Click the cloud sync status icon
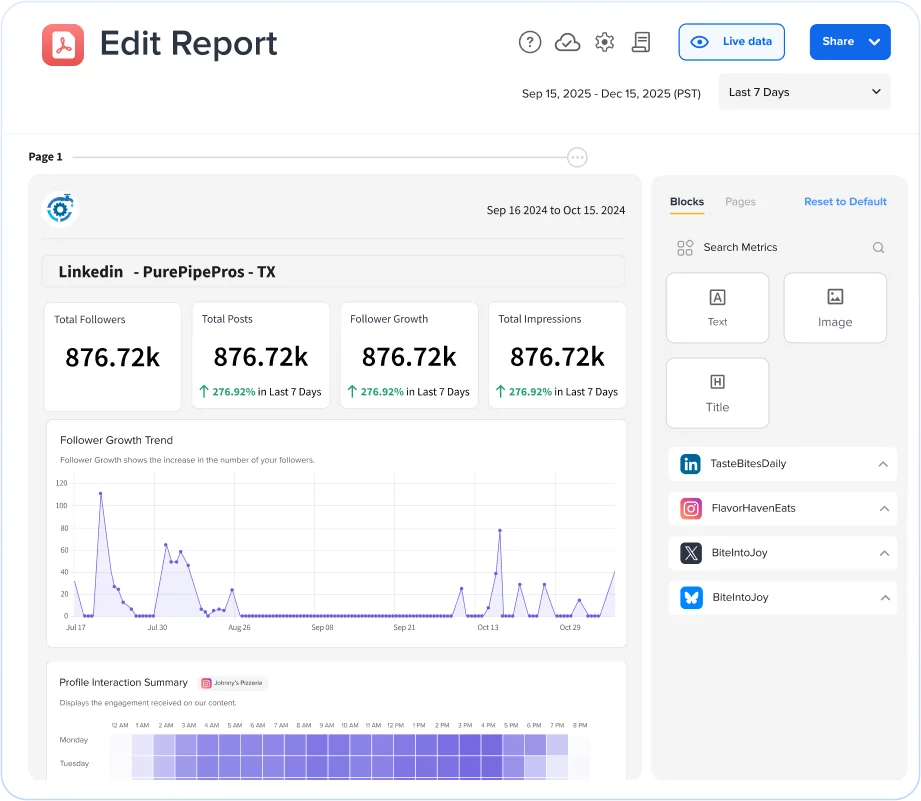Viewport: 921px width, 801px height. click(567, 42)
